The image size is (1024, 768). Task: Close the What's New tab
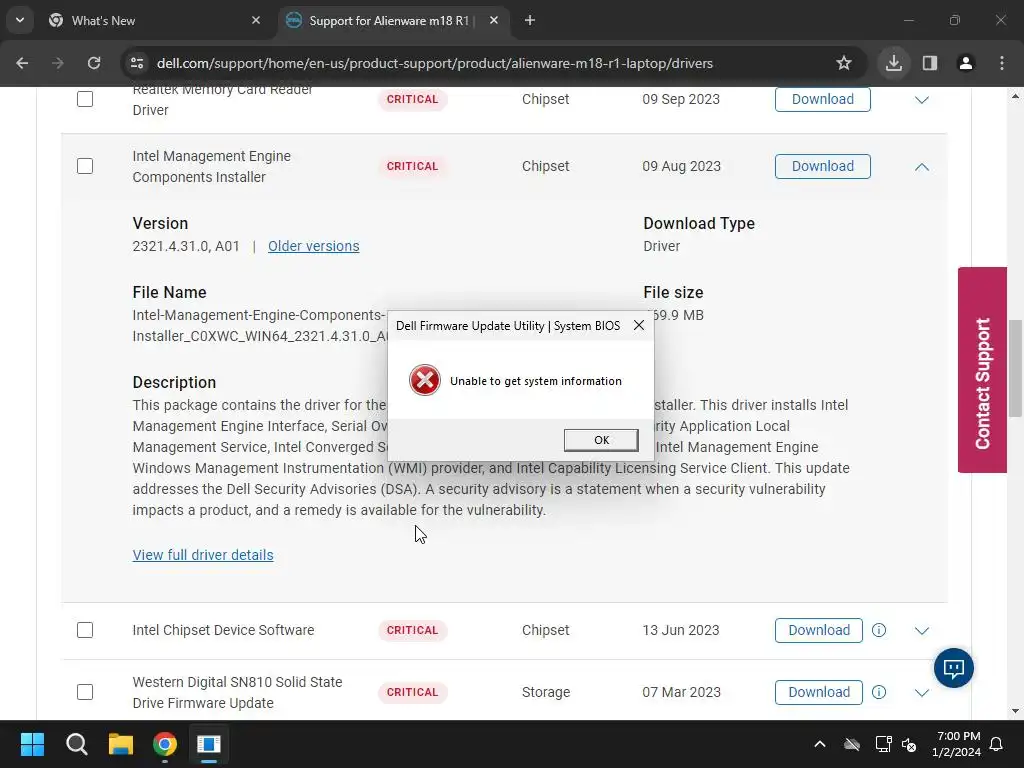coord(256,20)
